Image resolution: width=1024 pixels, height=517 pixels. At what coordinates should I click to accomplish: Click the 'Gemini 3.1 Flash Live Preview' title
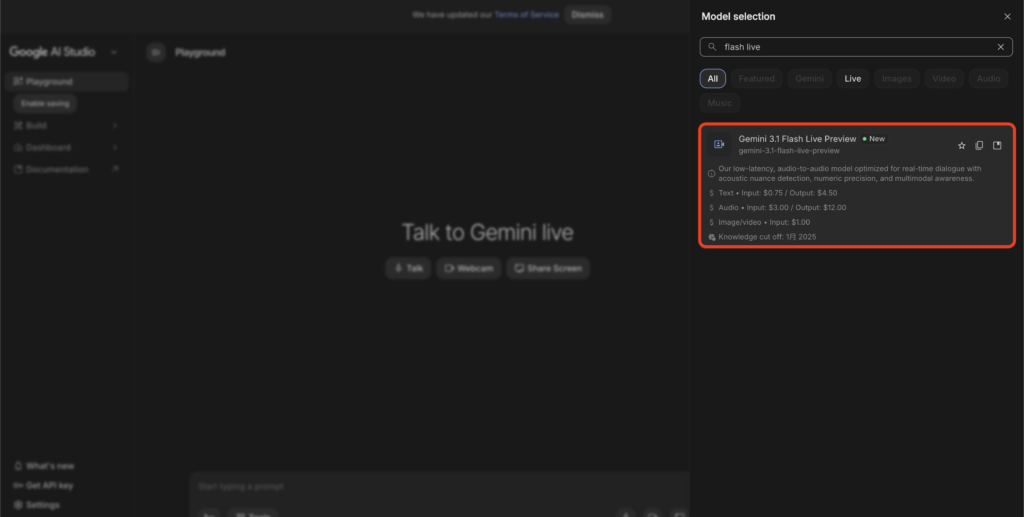797,139
